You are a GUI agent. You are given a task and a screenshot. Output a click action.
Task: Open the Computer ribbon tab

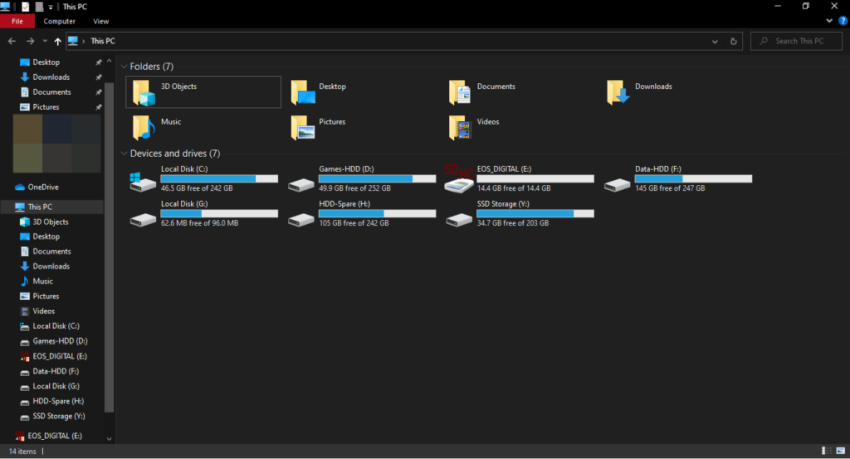(59, 21)
